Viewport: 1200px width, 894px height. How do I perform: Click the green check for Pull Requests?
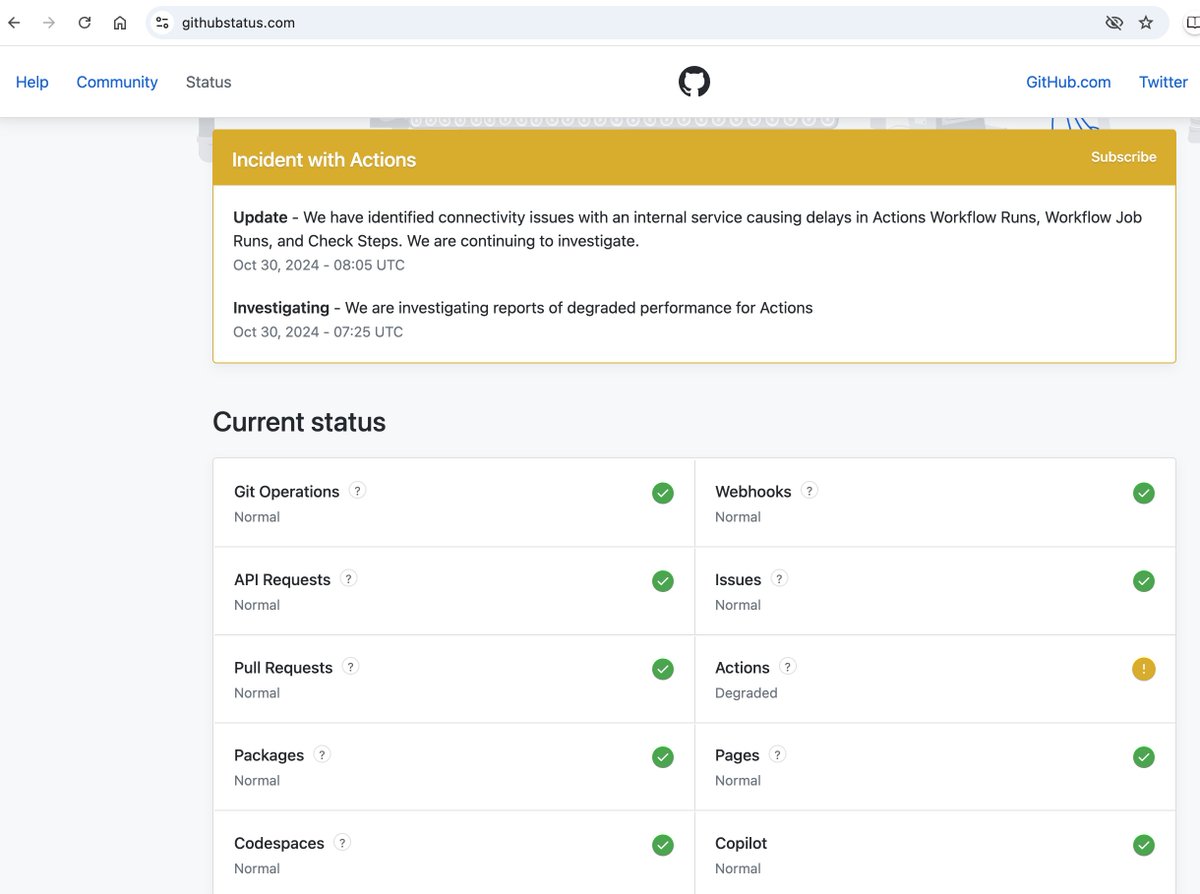click(662, 669)
